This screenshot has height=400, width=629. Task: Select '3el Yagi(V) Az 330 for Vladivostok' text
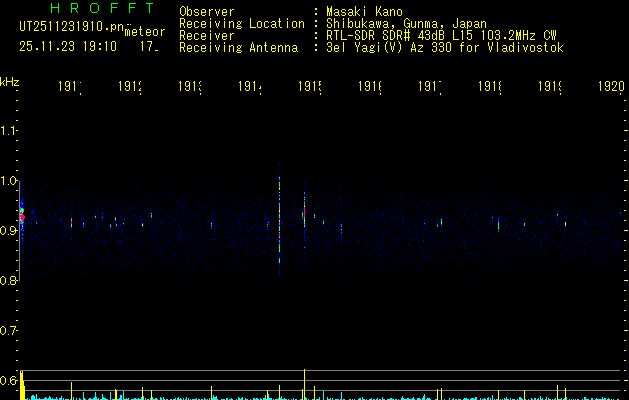(445, 48)
